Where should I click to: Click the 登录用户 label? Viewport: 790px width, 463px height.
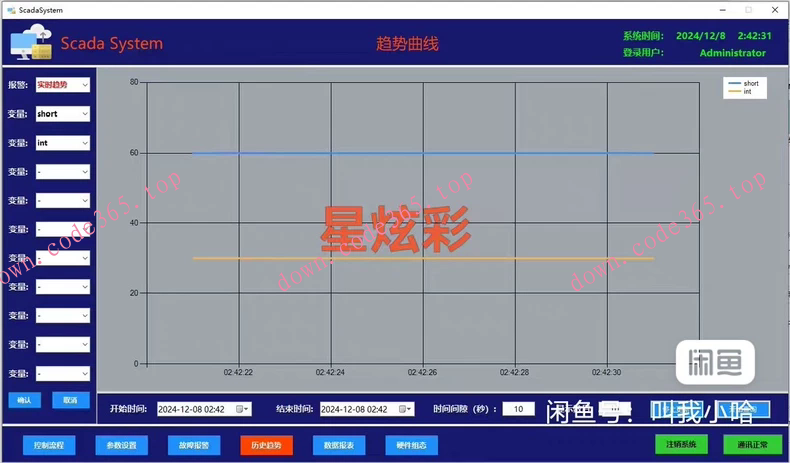[x=643, y=52]
